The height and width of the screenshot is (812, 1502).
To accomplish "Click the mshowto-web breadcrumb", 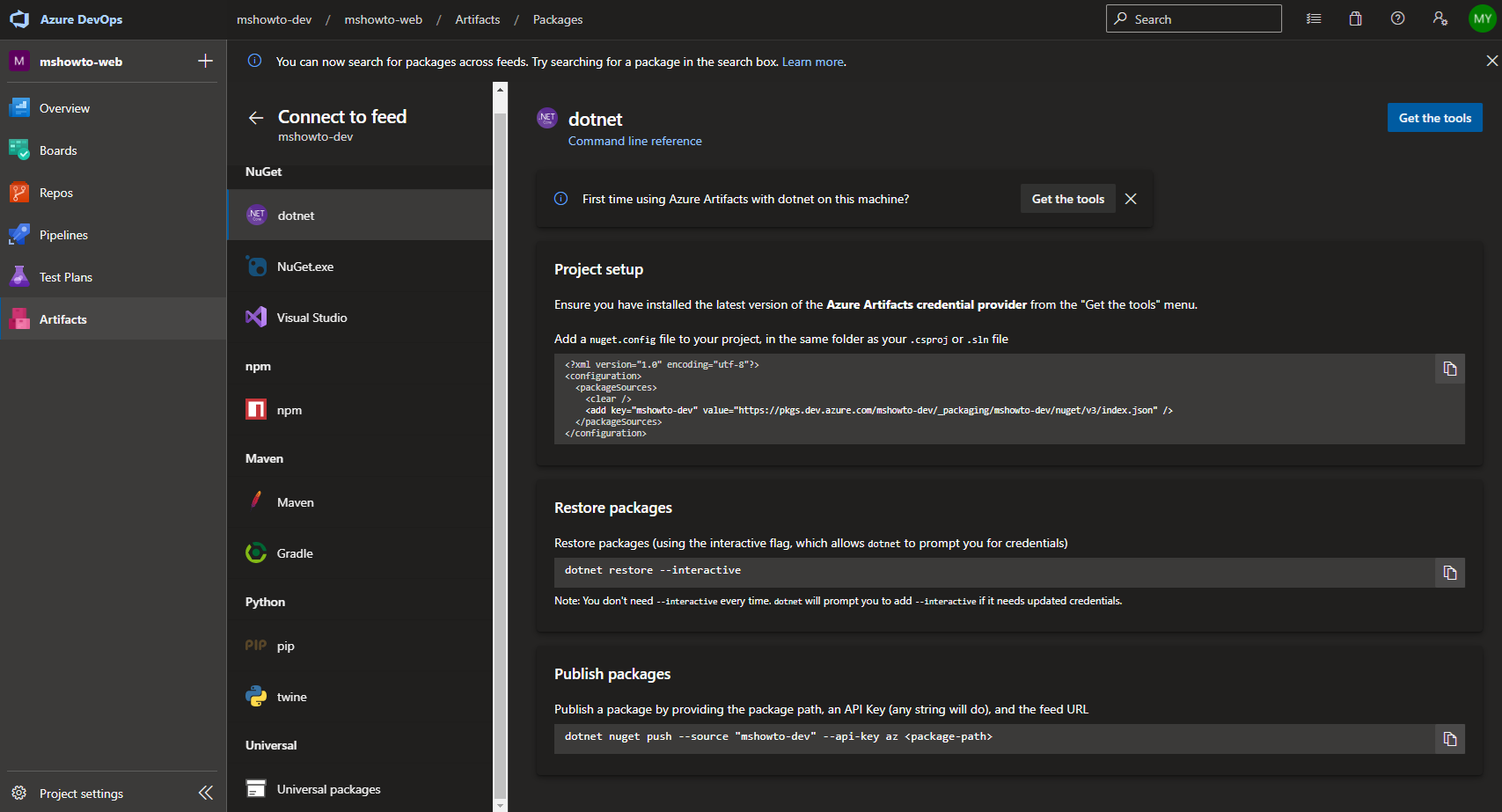I will (383, 19).
